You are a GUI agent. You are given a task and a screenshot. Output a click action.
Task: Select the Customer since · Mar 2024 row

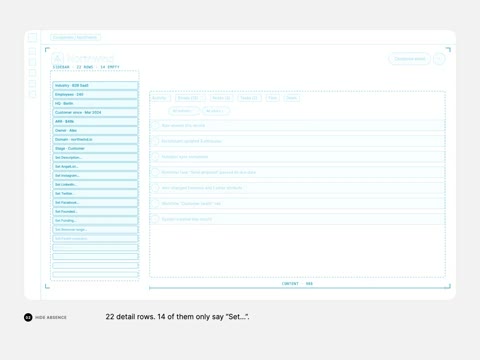click(x=95, y=113)
